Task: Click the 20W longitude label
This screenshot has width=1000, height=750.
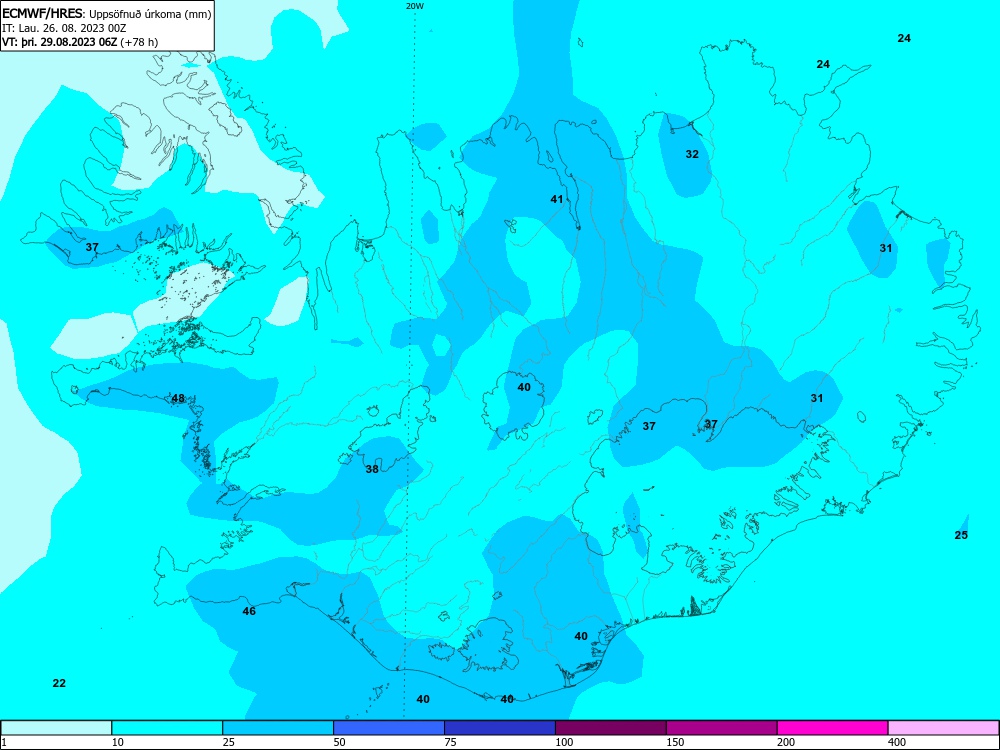Action: click(x=415, y=6)
